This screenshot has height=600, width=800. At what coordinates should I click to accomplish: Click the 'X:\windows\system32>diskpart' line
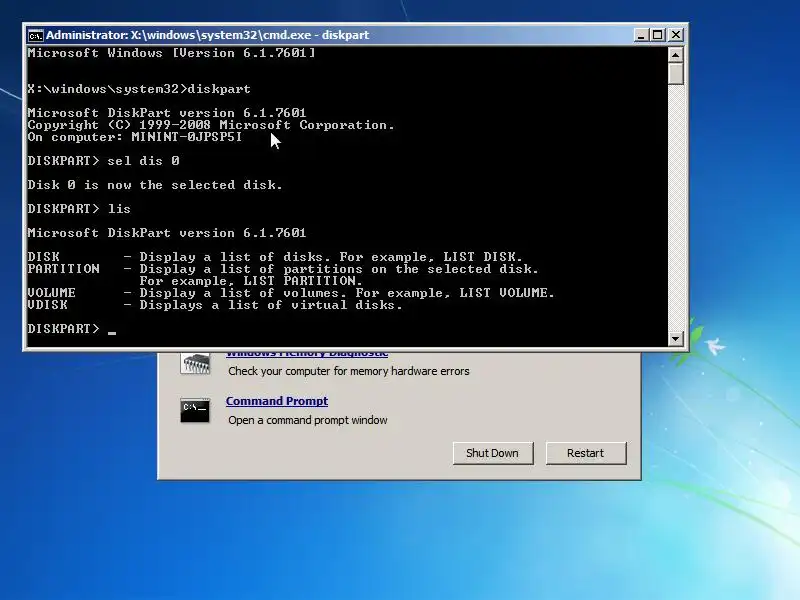tap(139, 89)
